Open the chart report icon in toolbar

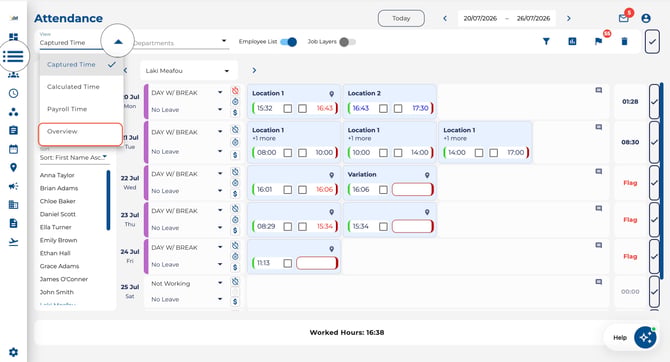coord(572,41)
